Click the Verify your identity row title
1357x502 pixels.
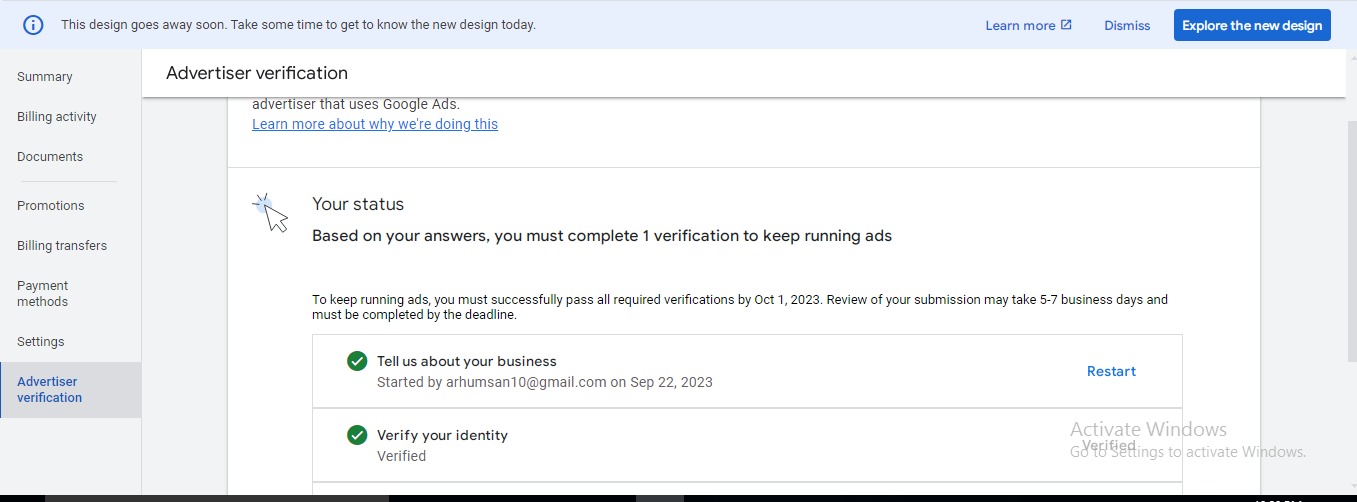[442, 435]
